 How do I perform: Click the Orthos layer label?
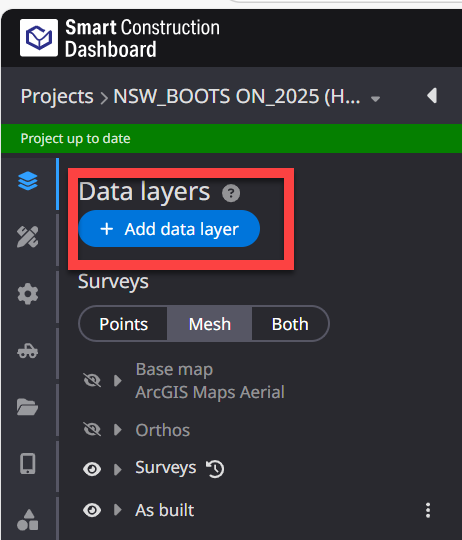click(x=162, y=430)
